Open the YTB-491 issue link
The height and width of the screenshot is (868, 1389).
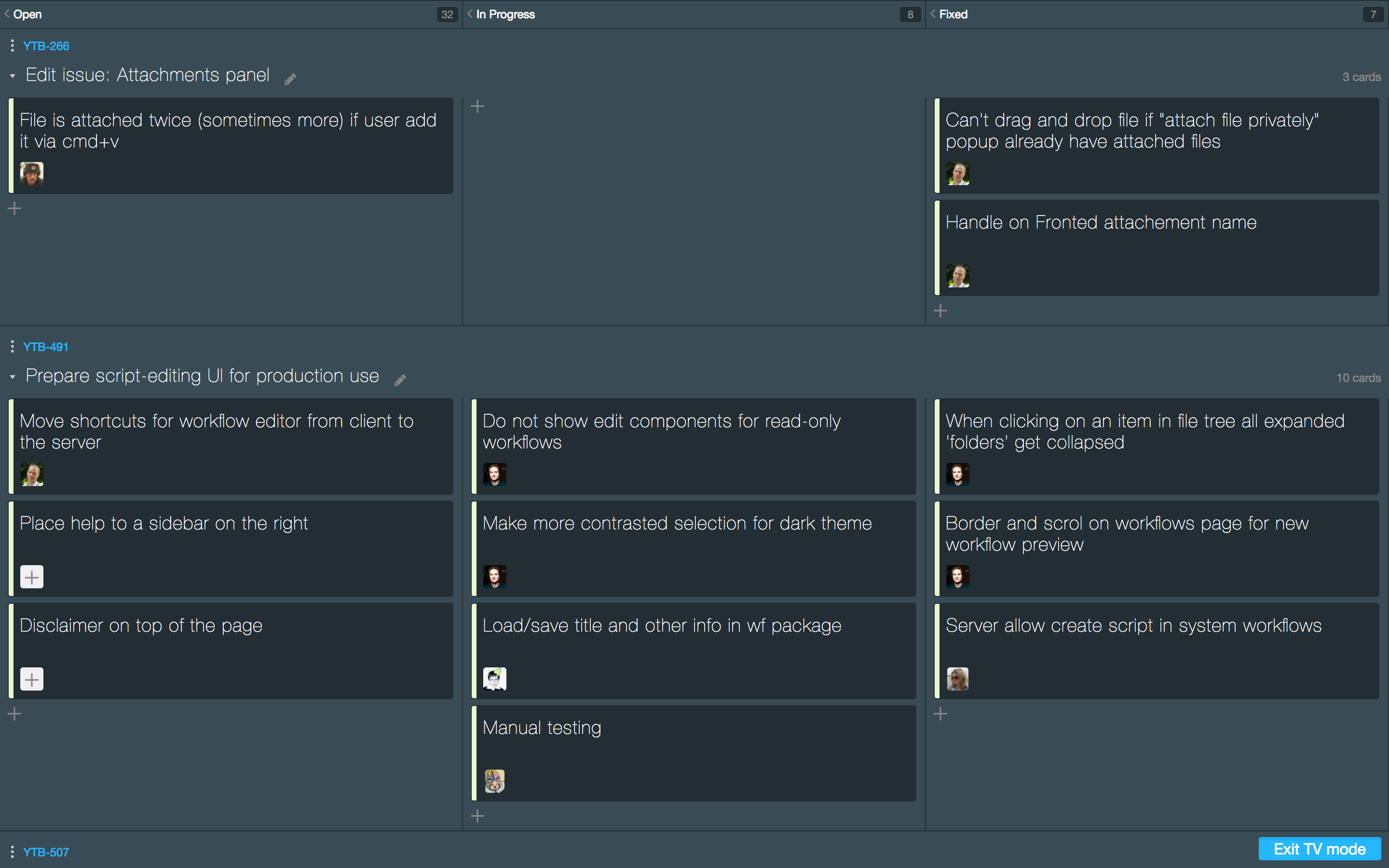coord(46,347)
